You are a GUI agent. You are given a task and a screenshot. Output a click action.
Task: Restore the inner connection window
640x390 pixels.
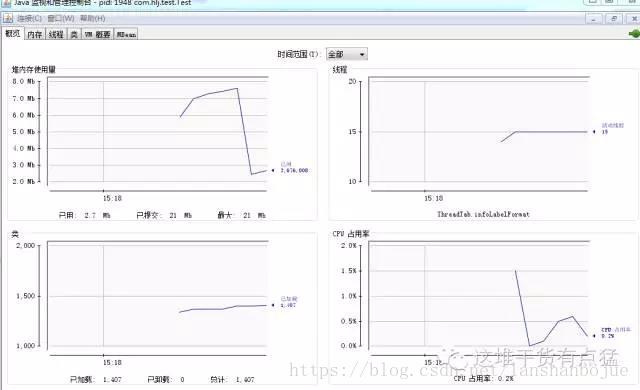click(x=614, y=19)
